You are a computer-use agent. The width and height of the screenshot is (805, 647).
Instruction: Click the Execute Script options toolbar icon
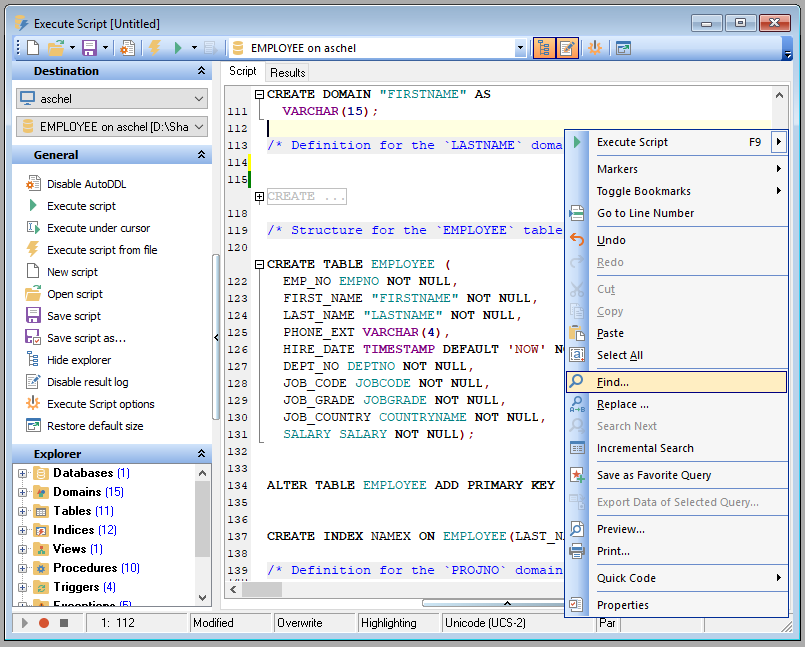[594, 48]
